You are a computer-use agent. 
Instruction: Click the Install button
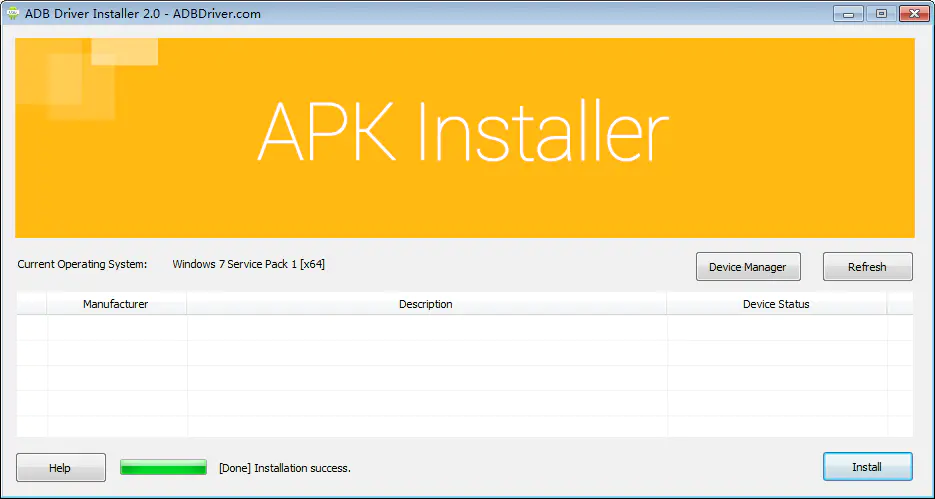click(867, 467)
